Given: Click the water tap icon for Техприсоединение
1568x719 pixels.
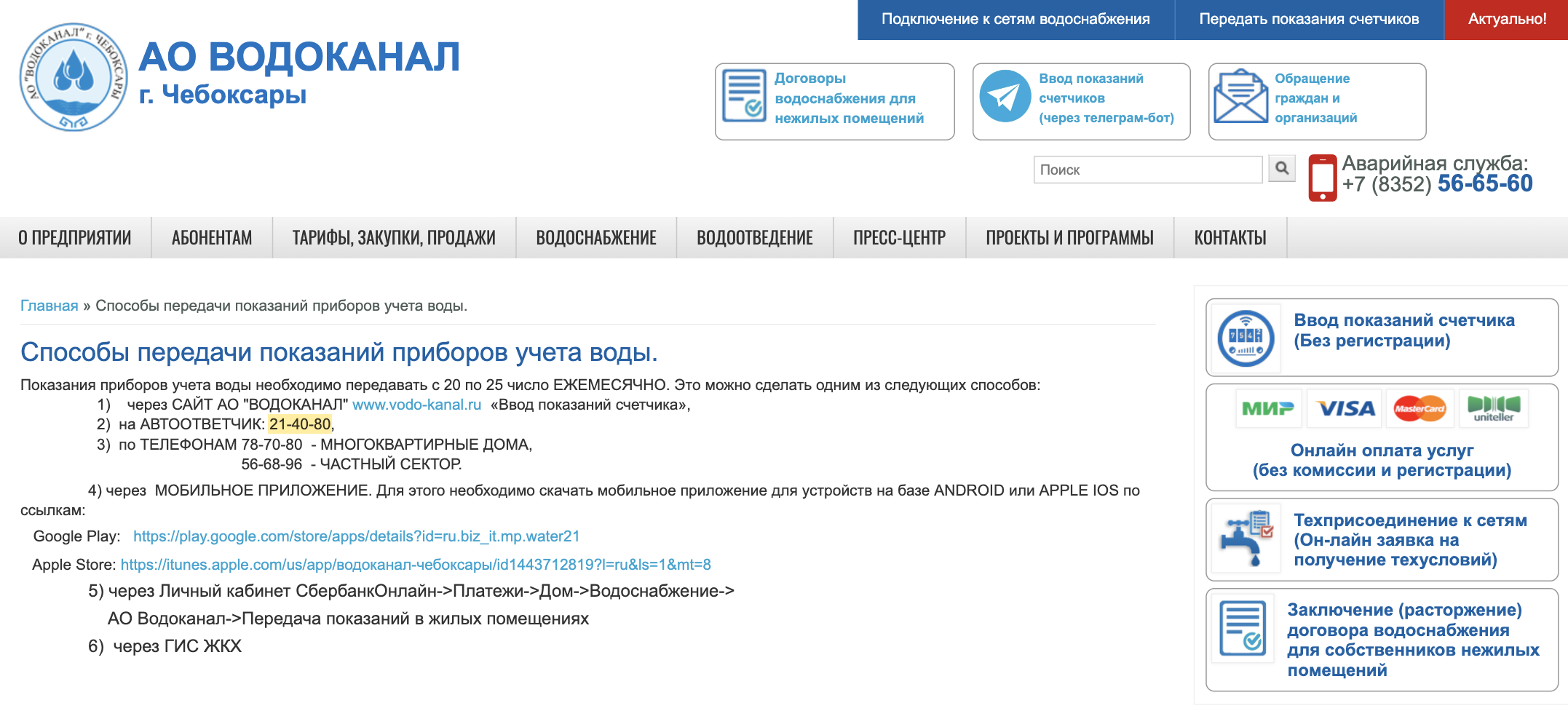Looking at the screenshot, I should click(x=1246, y=539).
